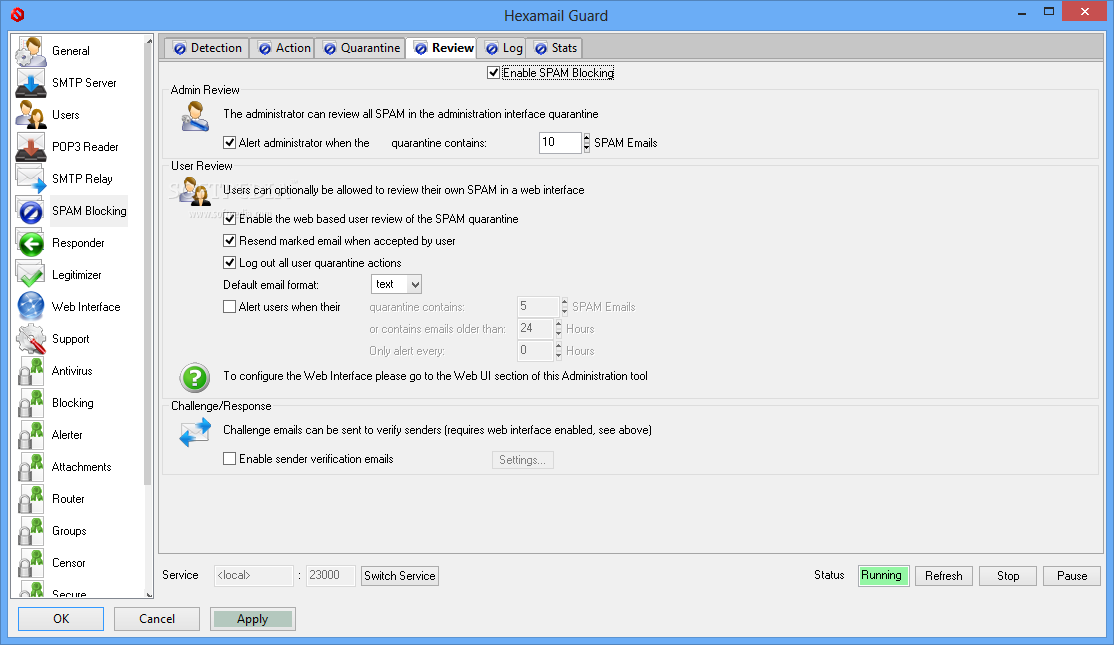Click the emails older than Hours stepper
Viewport: 1114px width, 645px height.
click(558, 329)
